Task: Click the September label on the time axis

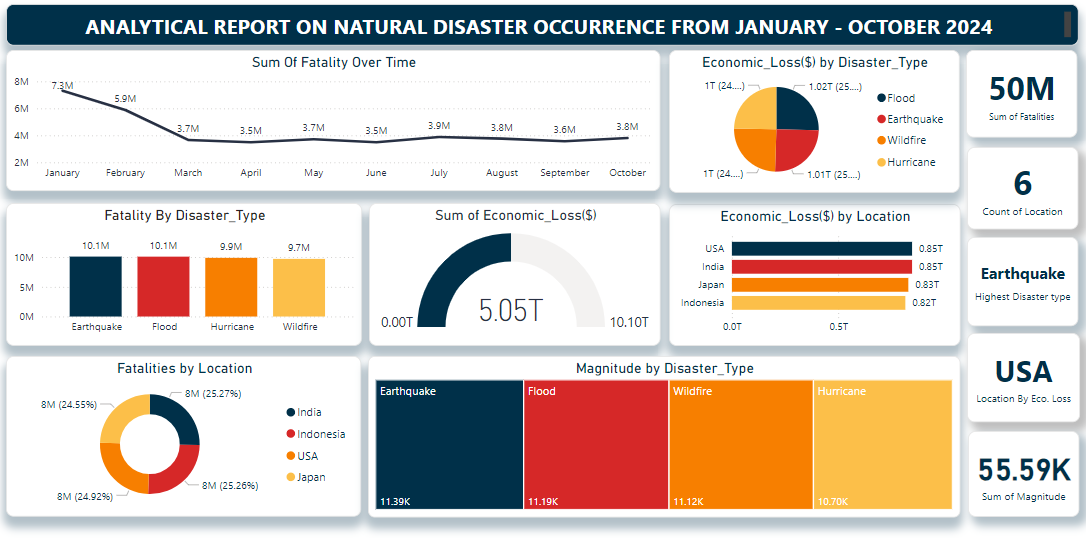Action: click(564, 172)
